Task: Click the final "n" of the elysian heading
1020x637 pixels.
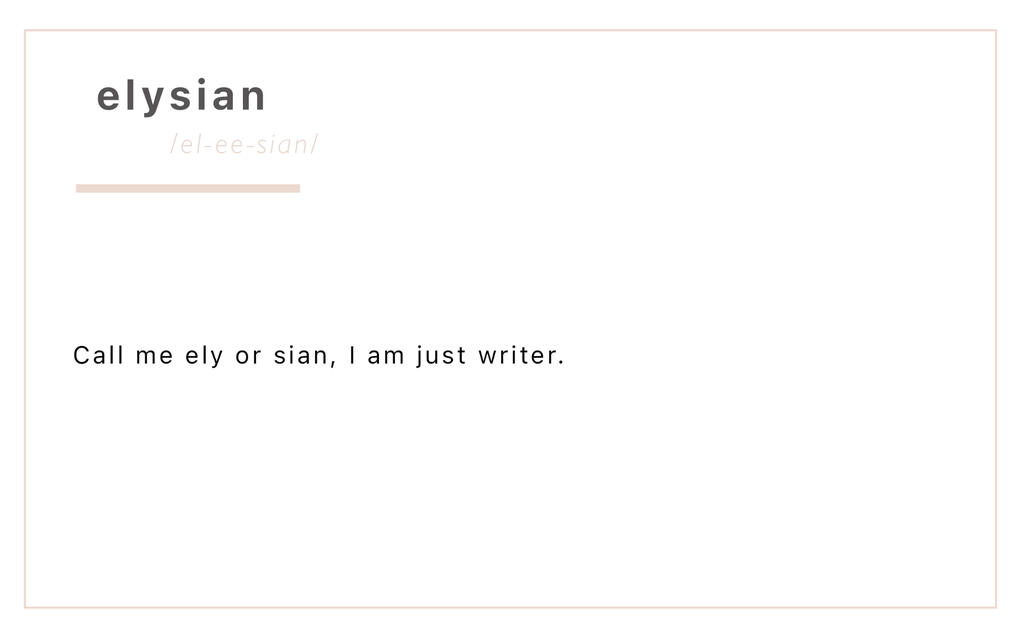Action: click(255, 97)
